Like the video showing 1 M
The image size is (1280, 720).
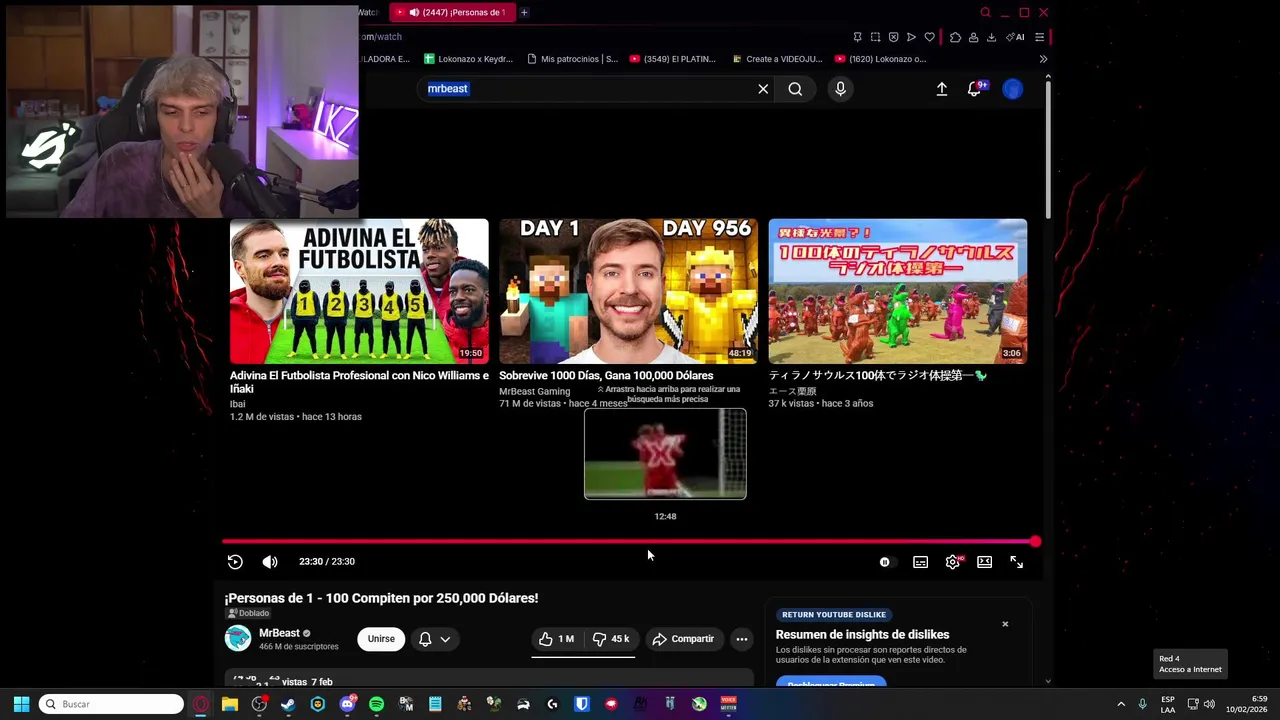click(558, 639)
